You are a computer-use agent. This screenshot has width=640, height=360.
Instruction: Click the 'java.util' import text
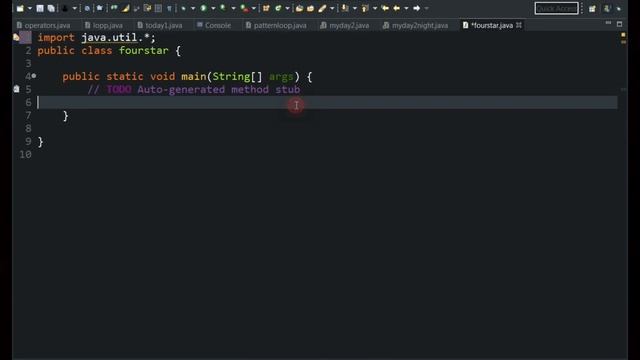tap(109, 38)
